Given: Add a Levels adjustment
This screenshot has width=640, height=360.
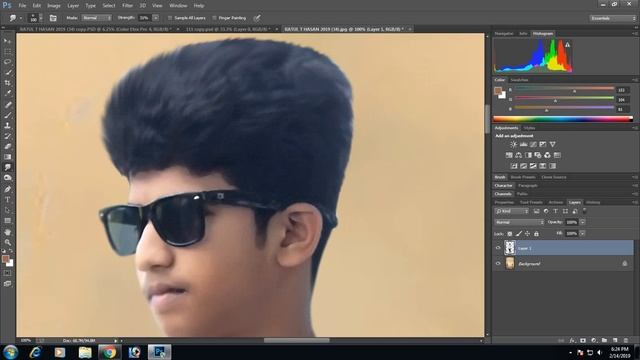Looking at the screenshot, I should [523, 144].
